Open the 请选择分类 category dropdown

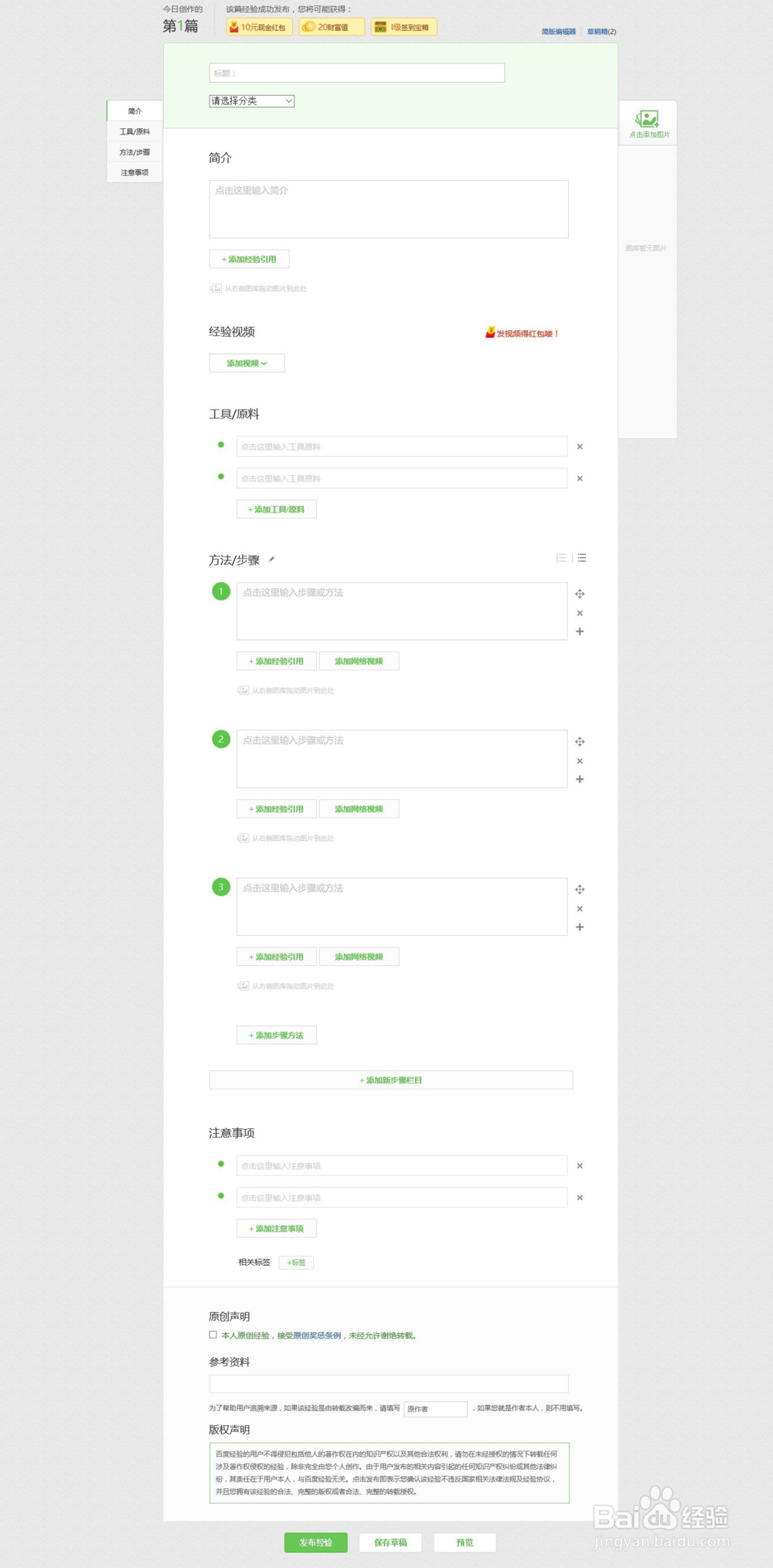pos(252,101)
